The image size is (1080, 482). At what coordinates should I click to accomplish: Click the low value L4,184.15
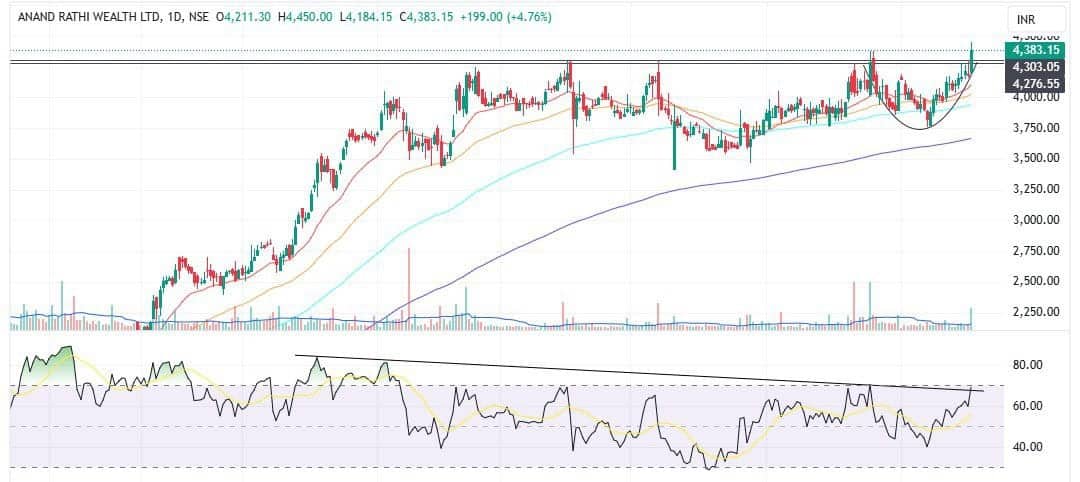click(x=366, y=18)
